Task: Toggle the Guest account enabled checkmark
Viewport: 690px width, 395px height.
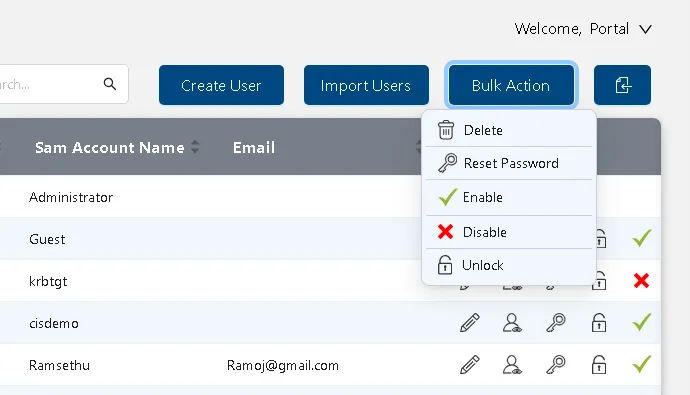Action: [642, 238]
